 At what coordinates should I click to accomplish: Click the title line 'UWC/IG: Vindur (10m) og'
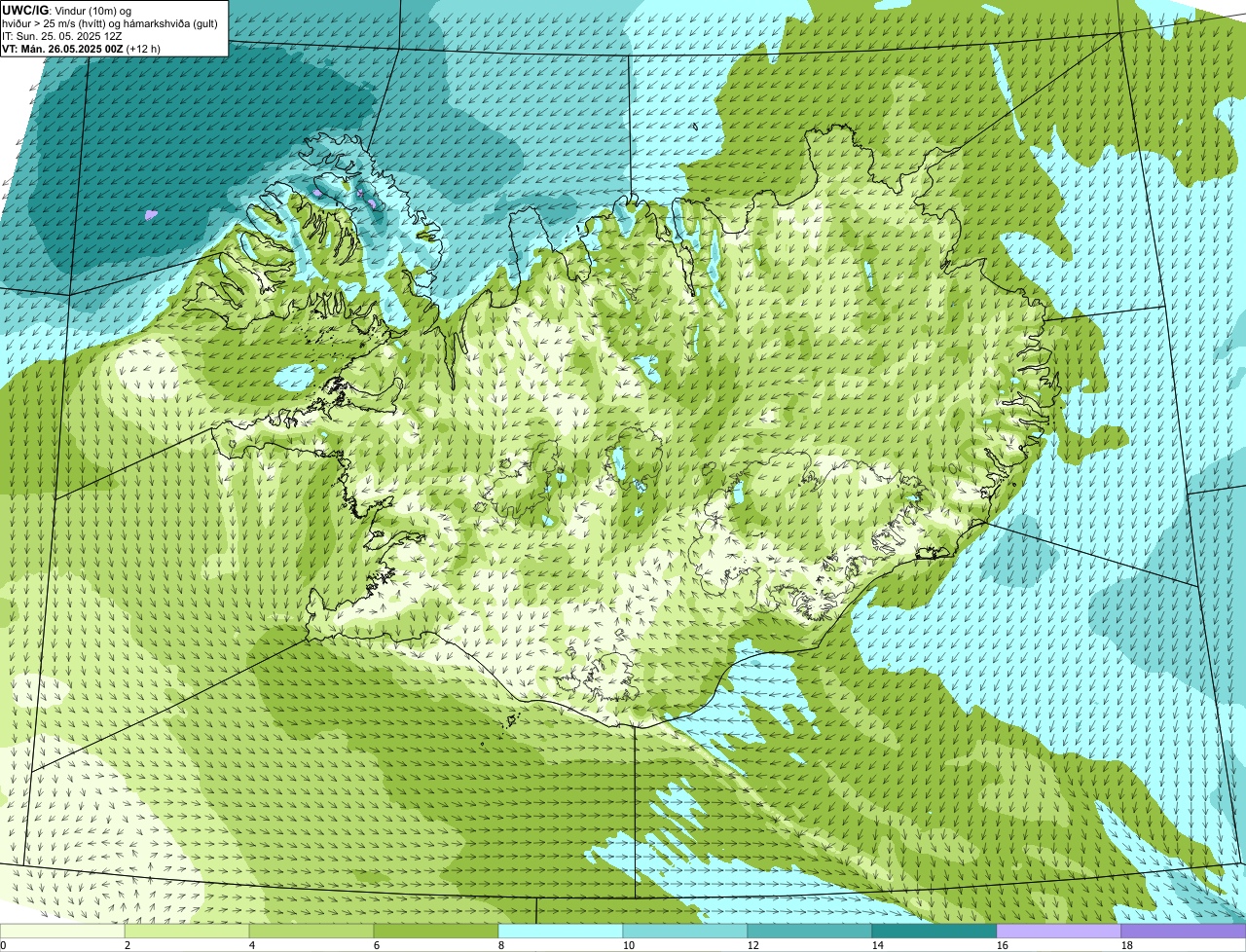tap(66, 10)
